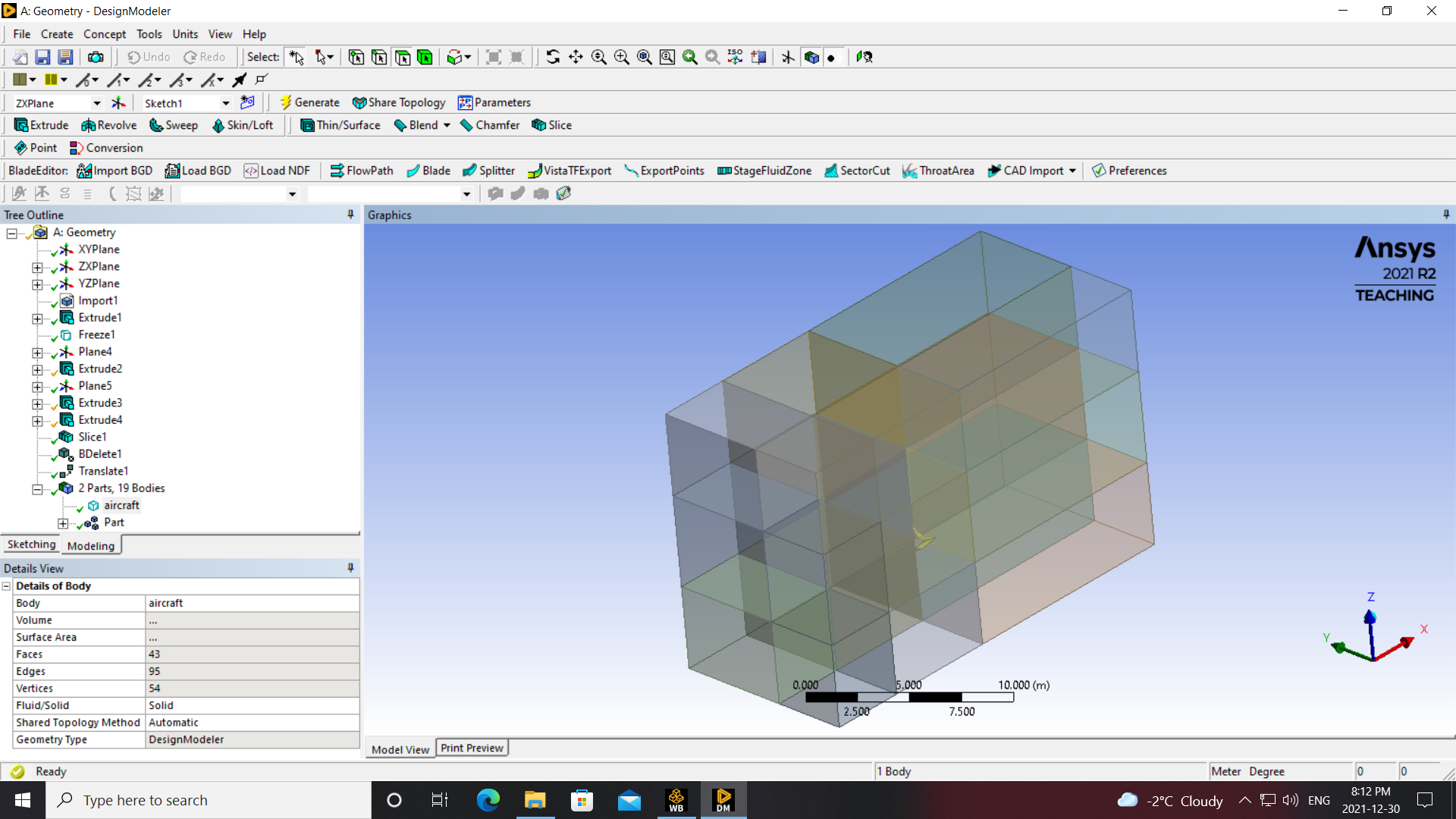Open the Concept menu
This screenshot has width=1456, height=819.
click(104, 34)
